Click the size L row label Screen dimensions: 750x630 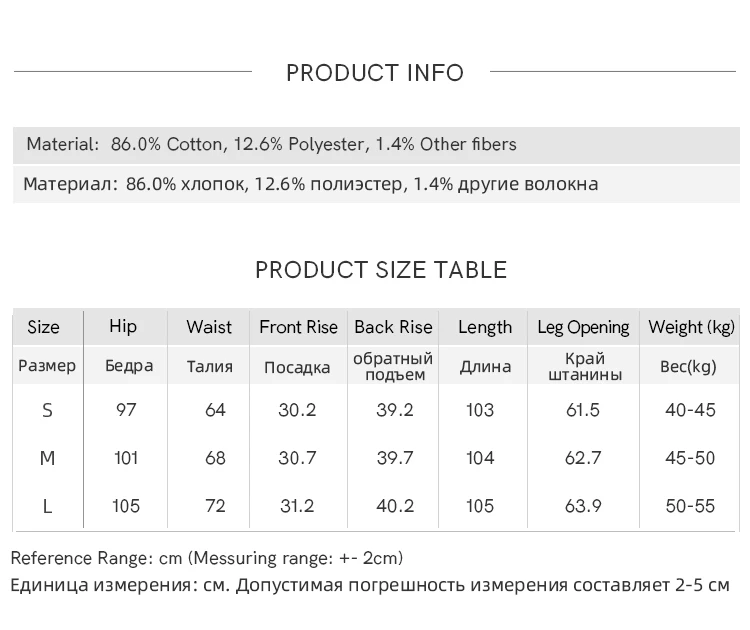(x=47, y=506)
